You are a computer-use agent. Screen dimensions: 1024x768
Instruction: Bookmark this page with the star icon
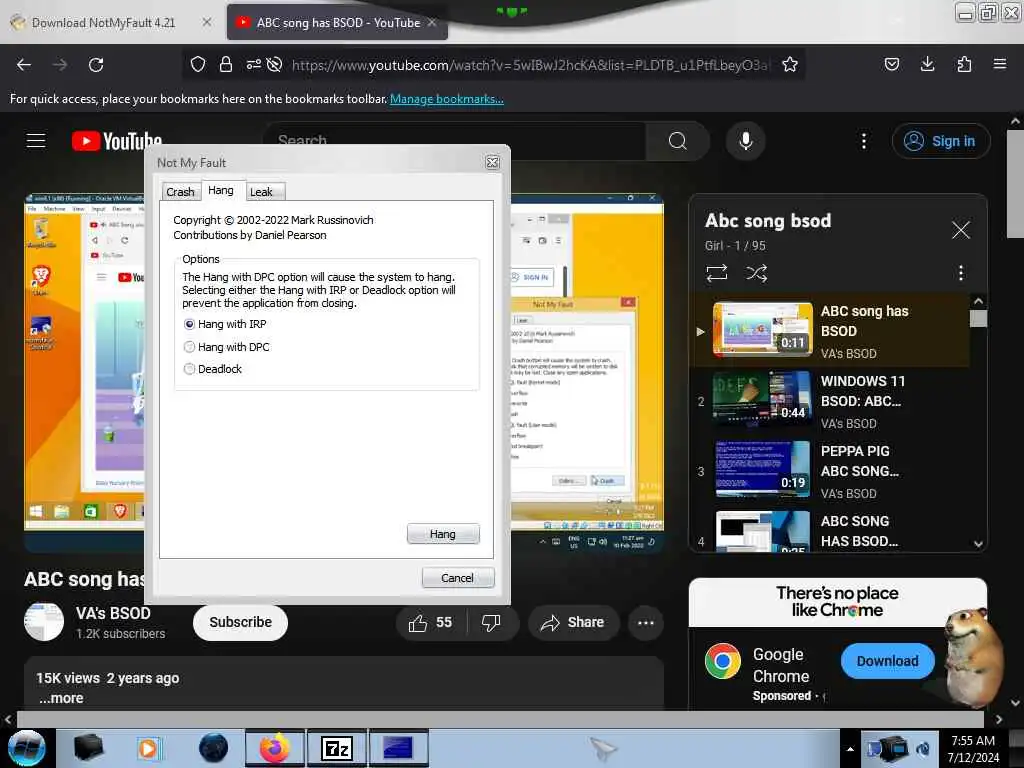pos(790,64)
